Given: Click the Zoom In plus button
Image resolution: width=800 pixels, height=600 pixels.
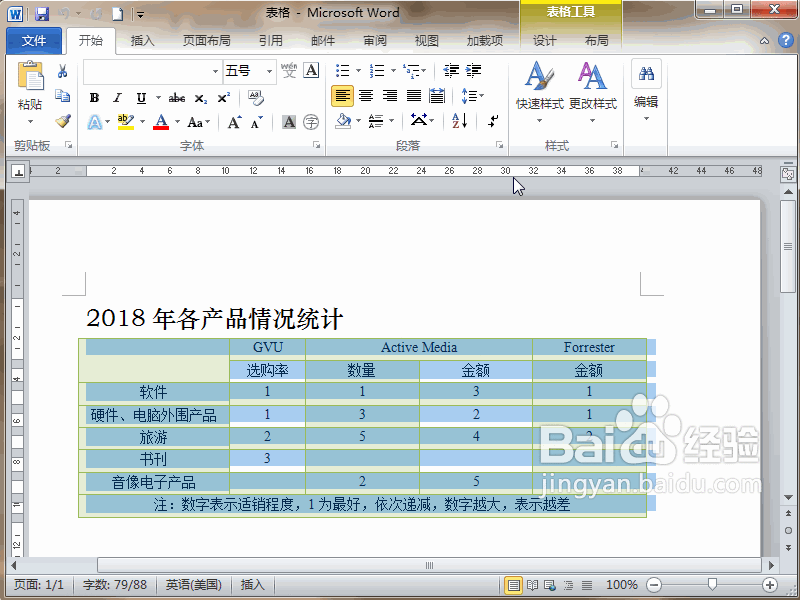Looking at the screenshot, I should coord(769,585).
